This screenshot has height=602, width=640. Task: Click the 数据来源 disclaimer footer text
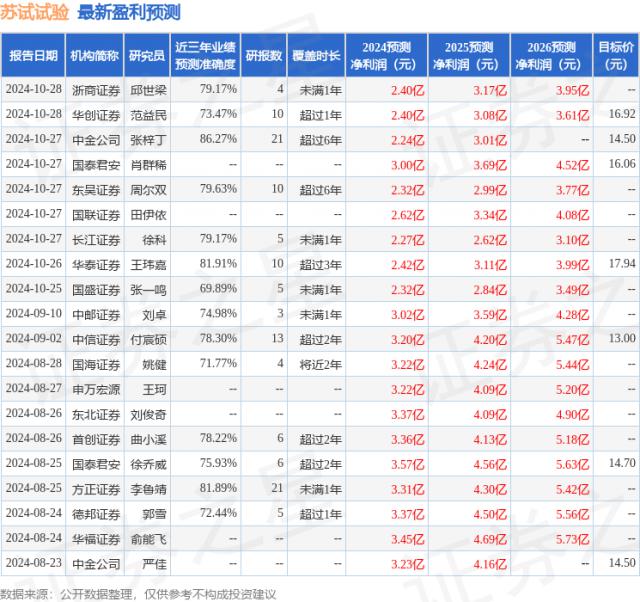[x=138, y=593]
